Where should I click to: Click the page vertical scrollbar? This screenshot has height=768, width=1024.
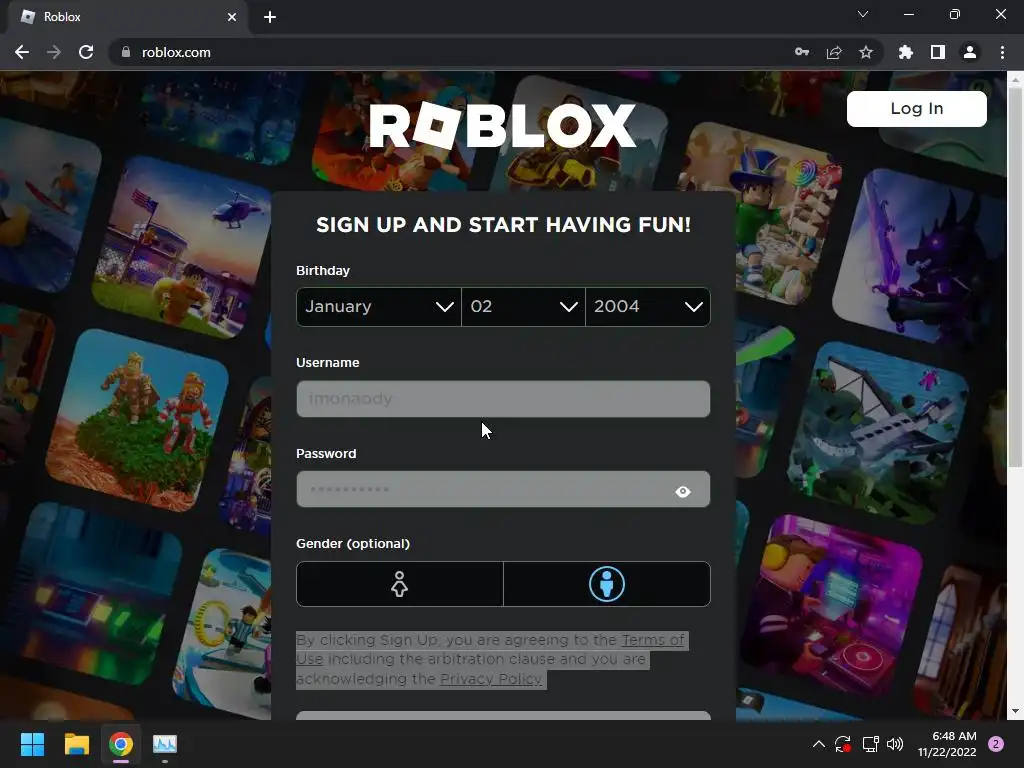(1015, 278)
